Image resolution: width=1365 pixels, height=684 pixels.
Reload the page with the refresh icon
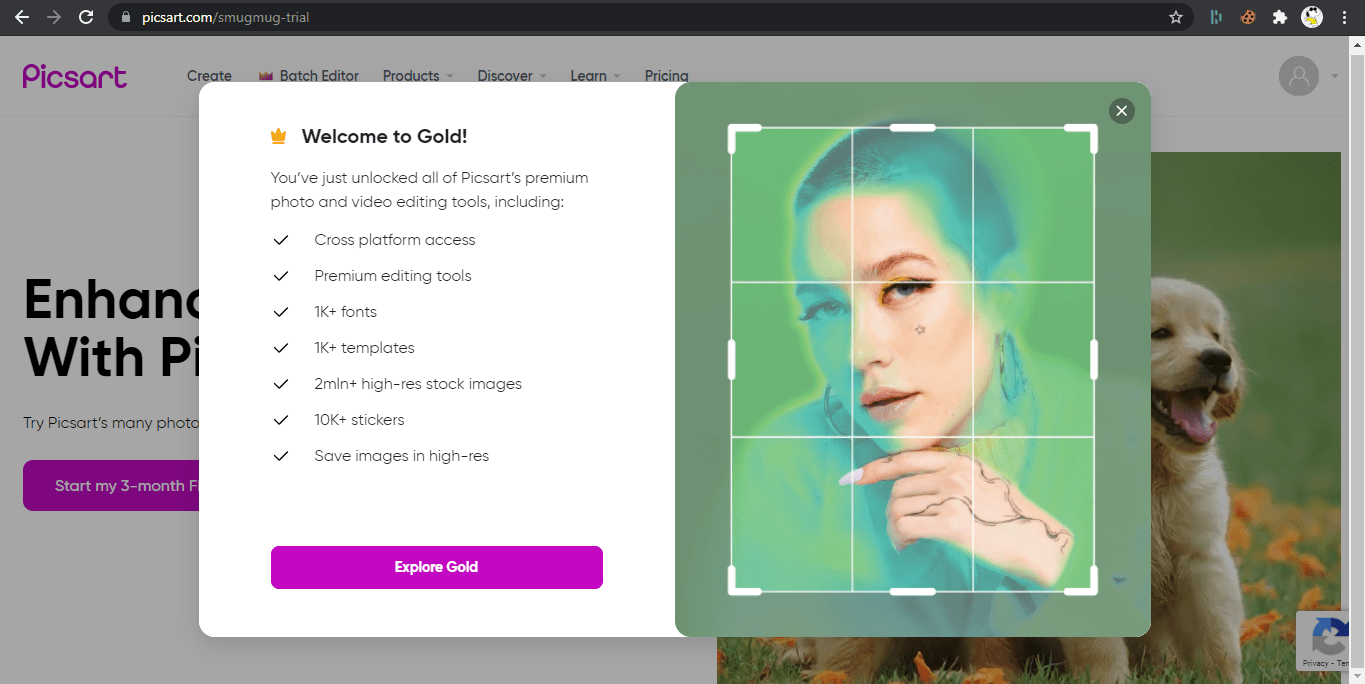click(x=86, y=17)
